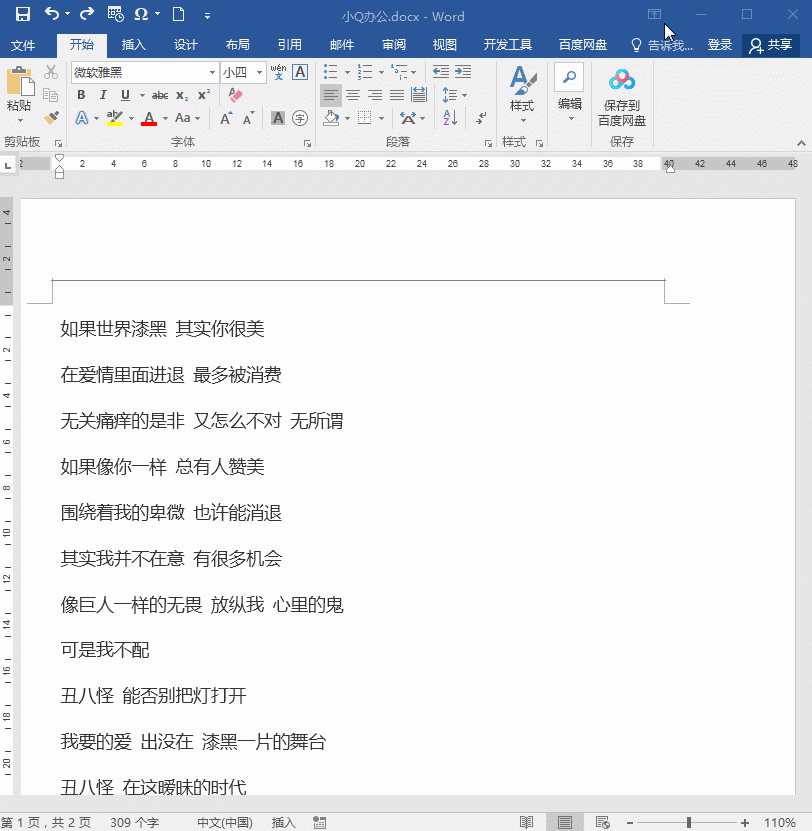Switch to the 布局 (Layout) tab
Image resolution: width=812 pixels, height=831 pixels.
click(x=237, y=45)
